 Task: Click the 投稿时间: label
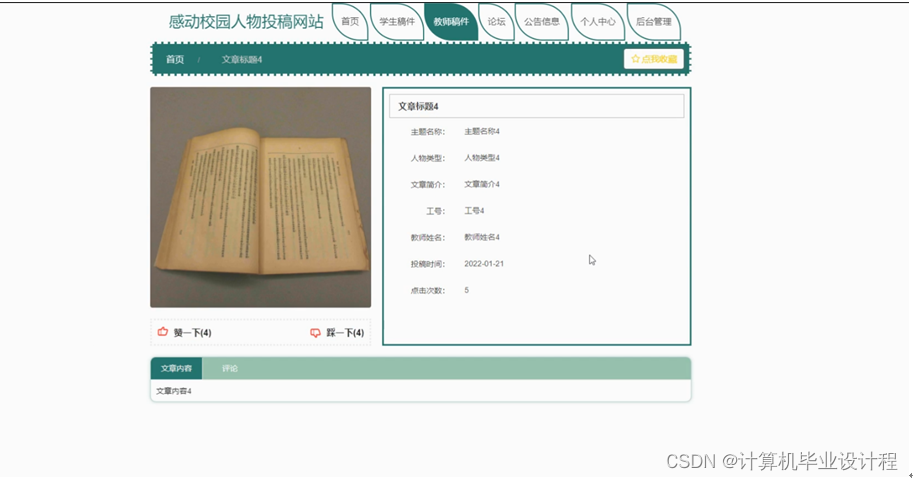click(427, 264)
